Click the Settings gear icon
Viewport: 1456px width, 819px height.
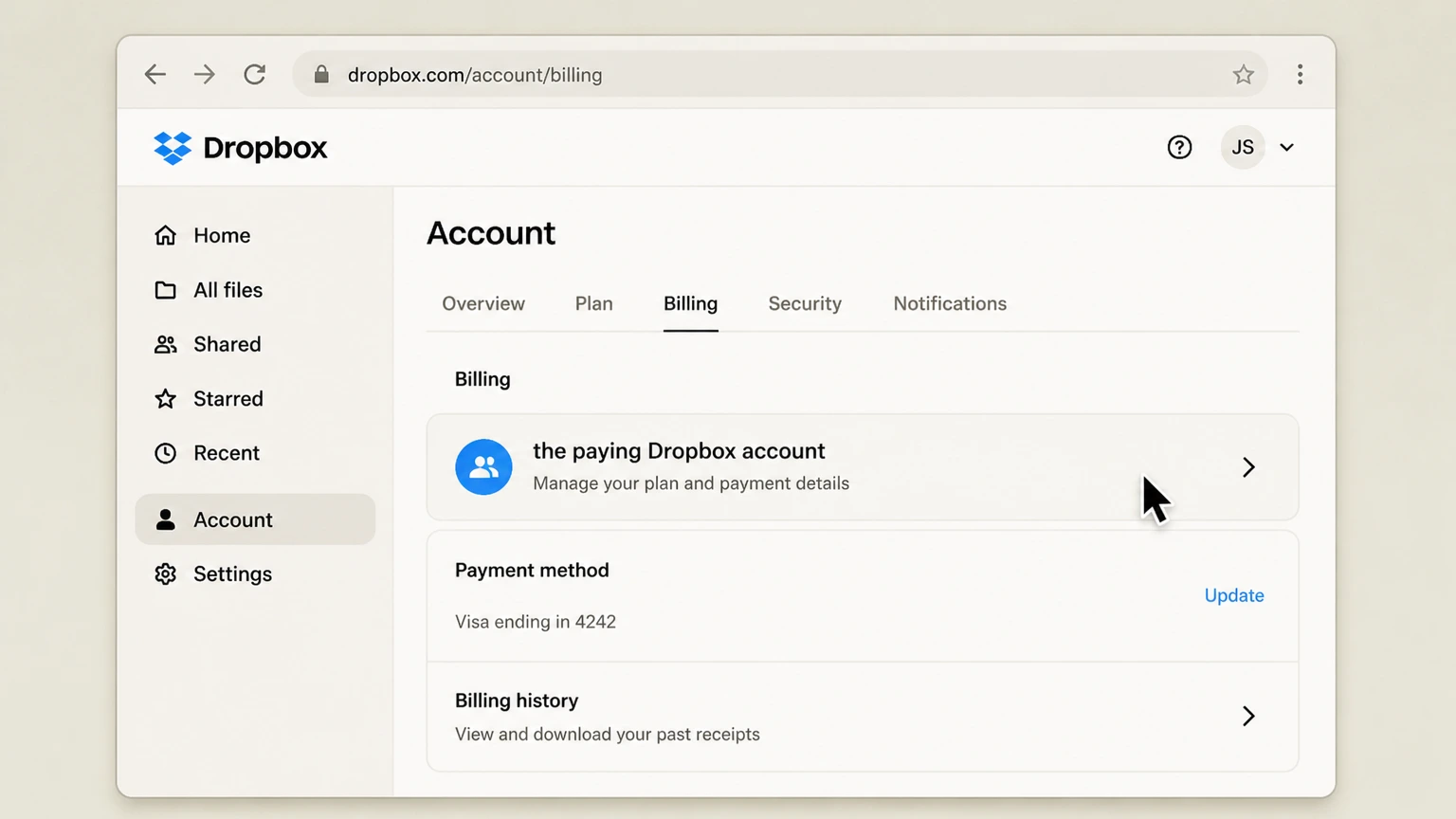(165, 574)
